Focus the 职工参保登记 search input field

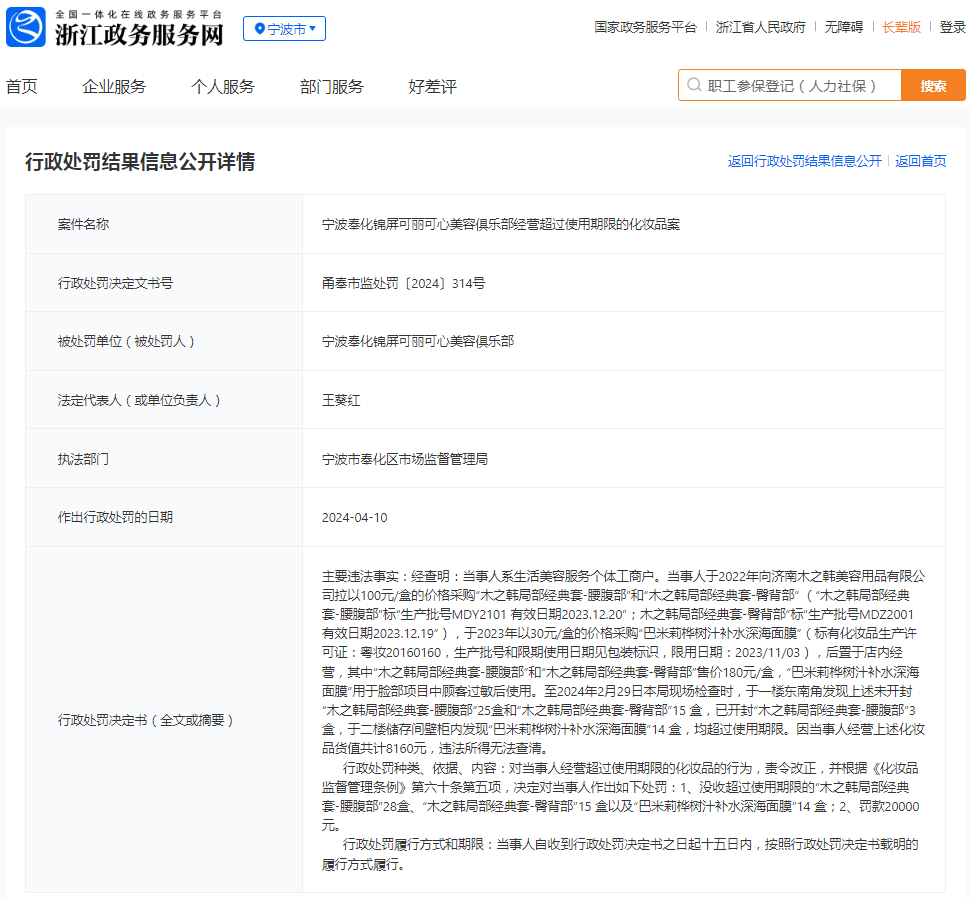coord(795,86)
